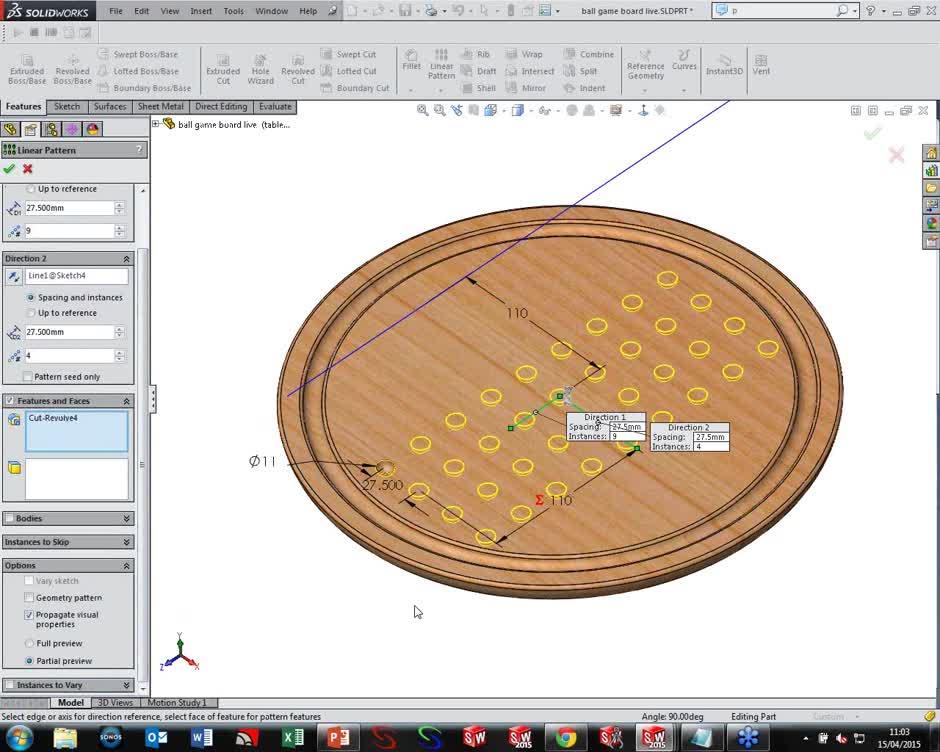Collapse the Direction 2 section
This screenshot has width=940, height=752.
click(x=127, y=258)
